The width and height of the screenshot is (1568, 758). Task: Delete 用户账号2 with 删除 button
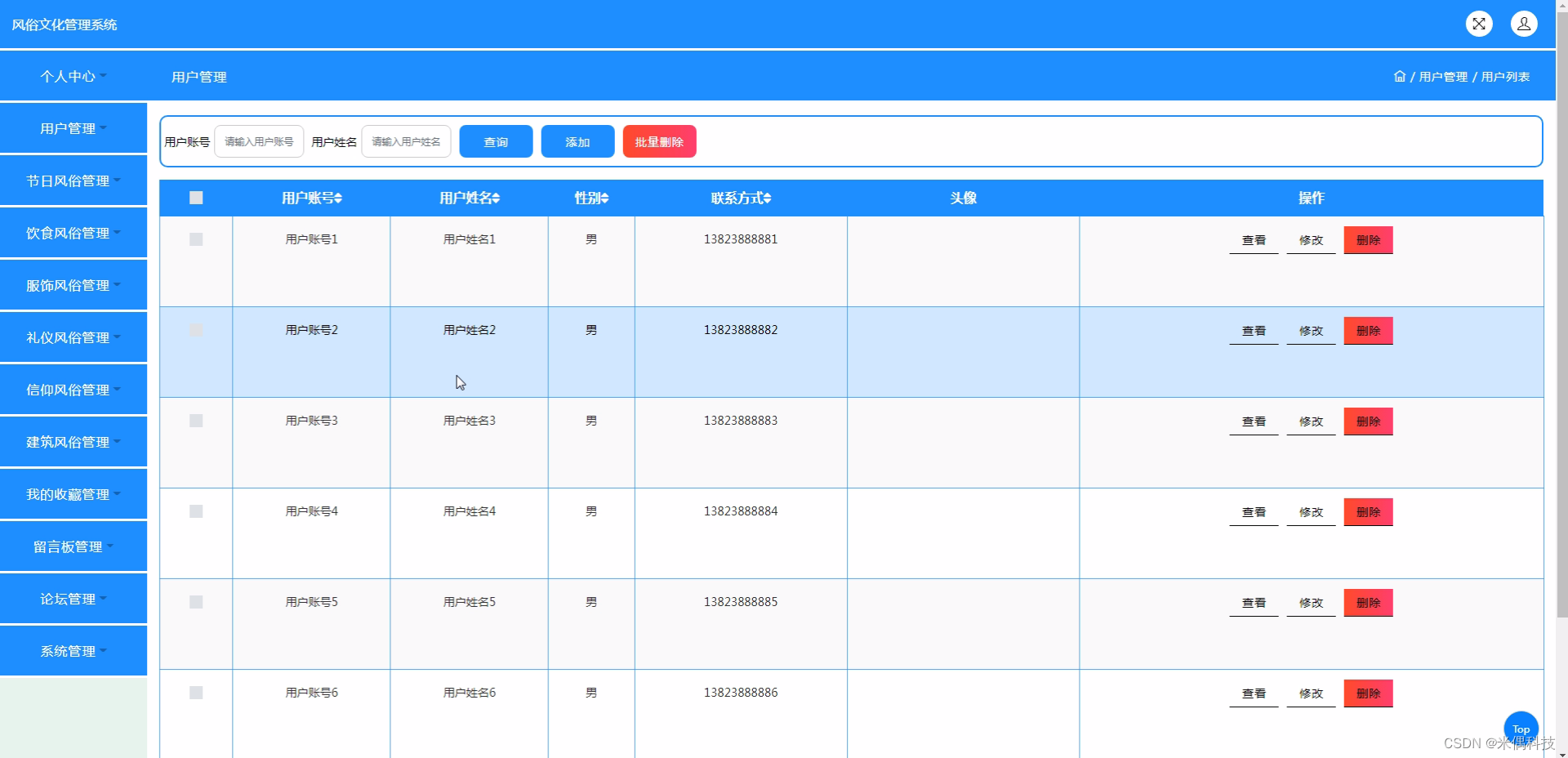[1368, 331]
